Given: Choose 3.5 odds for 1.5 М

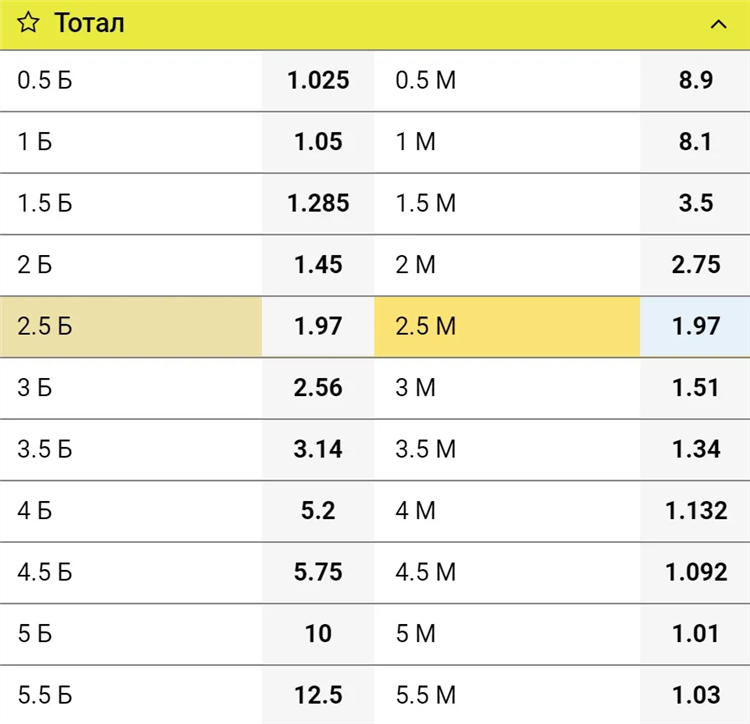Looking at the screenshot, I should [695, 203].
